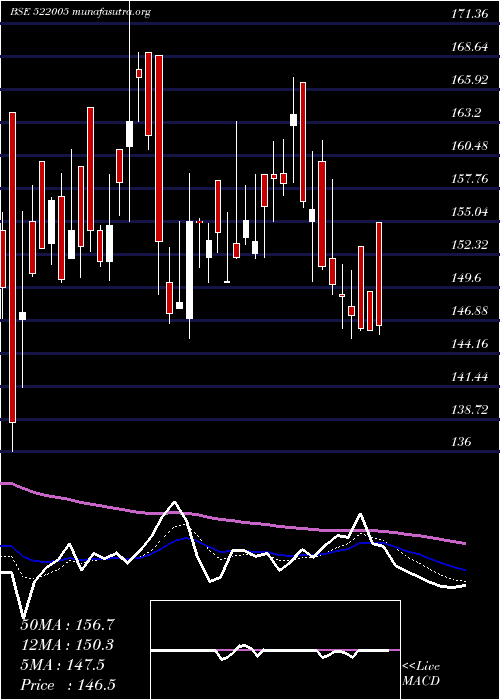Click the 160.48 price axis label
The width and height of the screenshot is (500, 700).
[x=469, y=146]
